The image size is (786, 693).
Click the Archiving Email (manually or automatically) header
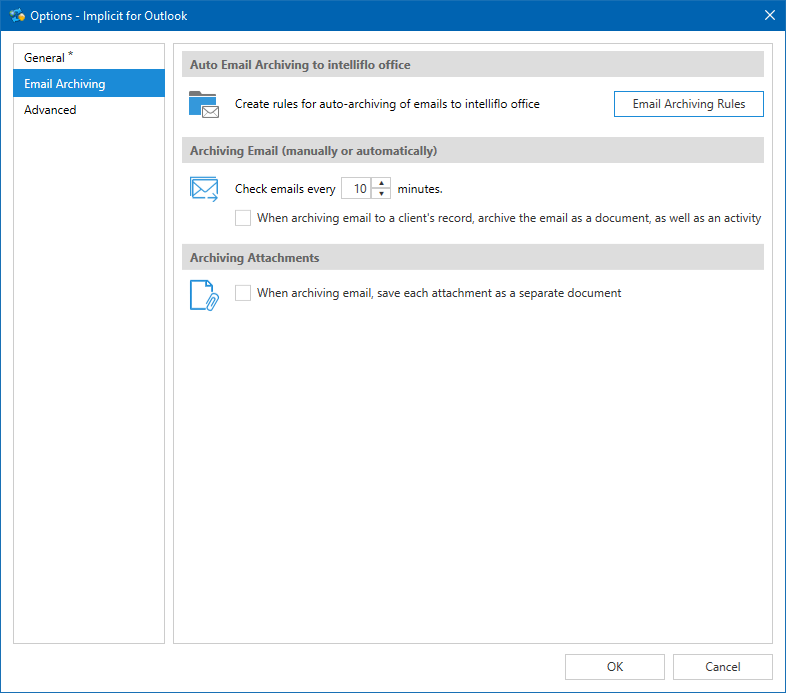[314, 151]
